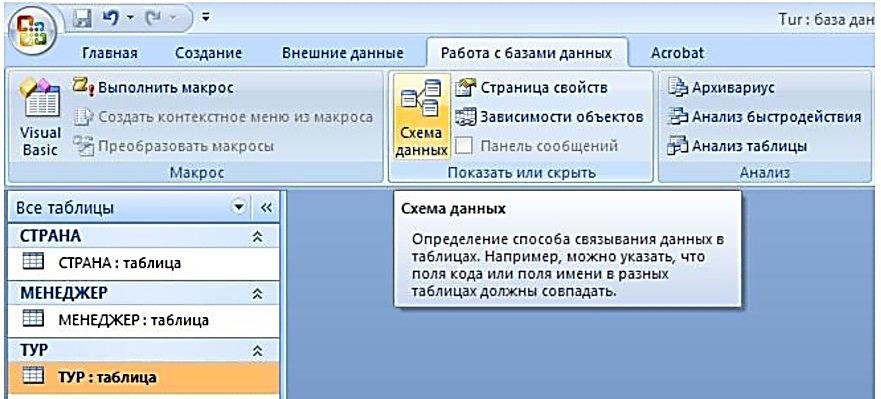Viewport: 881px width, 399px height.
Task: Collapse the МЕНЕДЖЕР group
Action: point(257,293)
